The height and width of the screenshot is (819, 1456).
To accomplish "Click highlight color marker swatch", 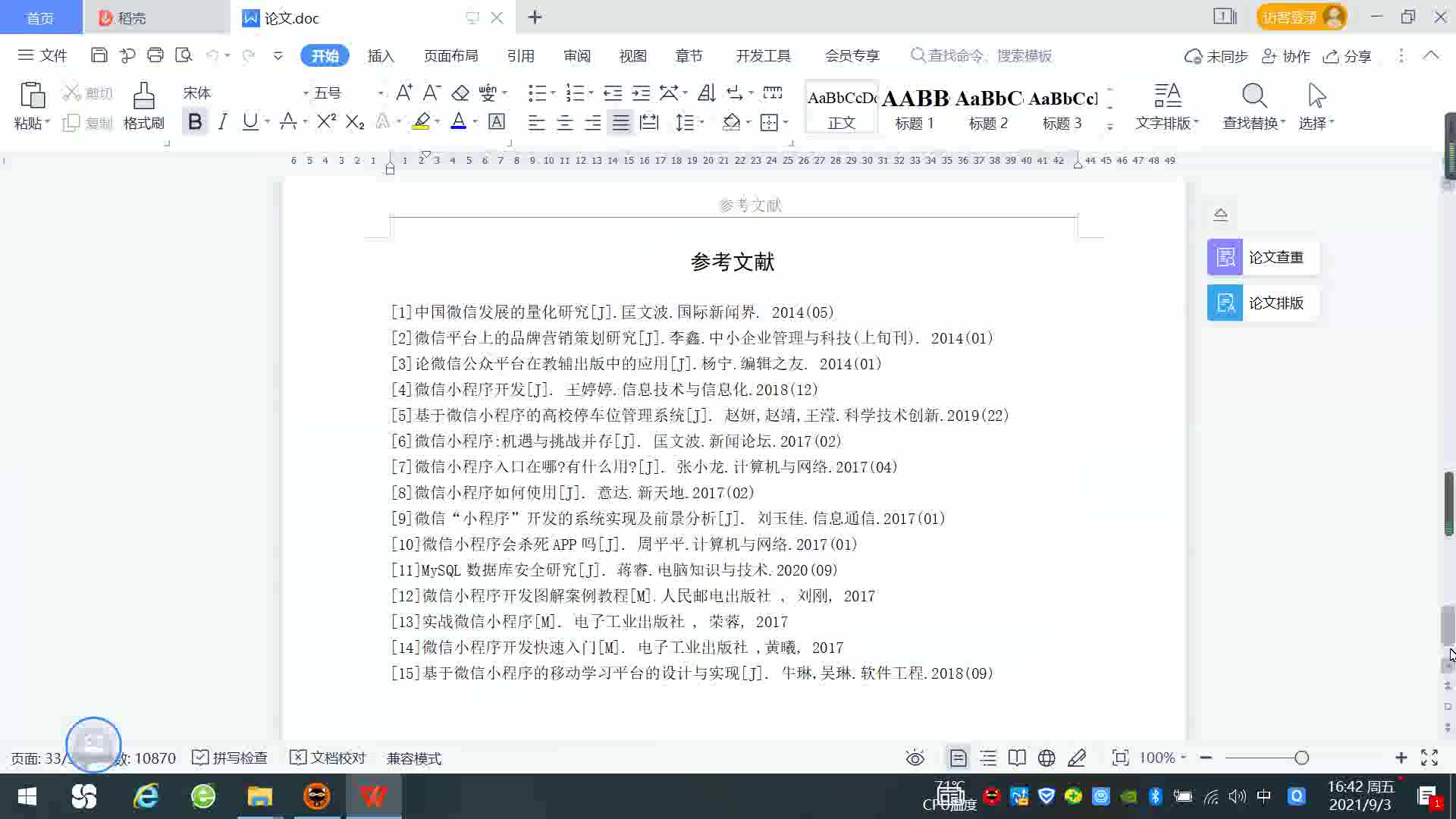I will coord(422,121).
